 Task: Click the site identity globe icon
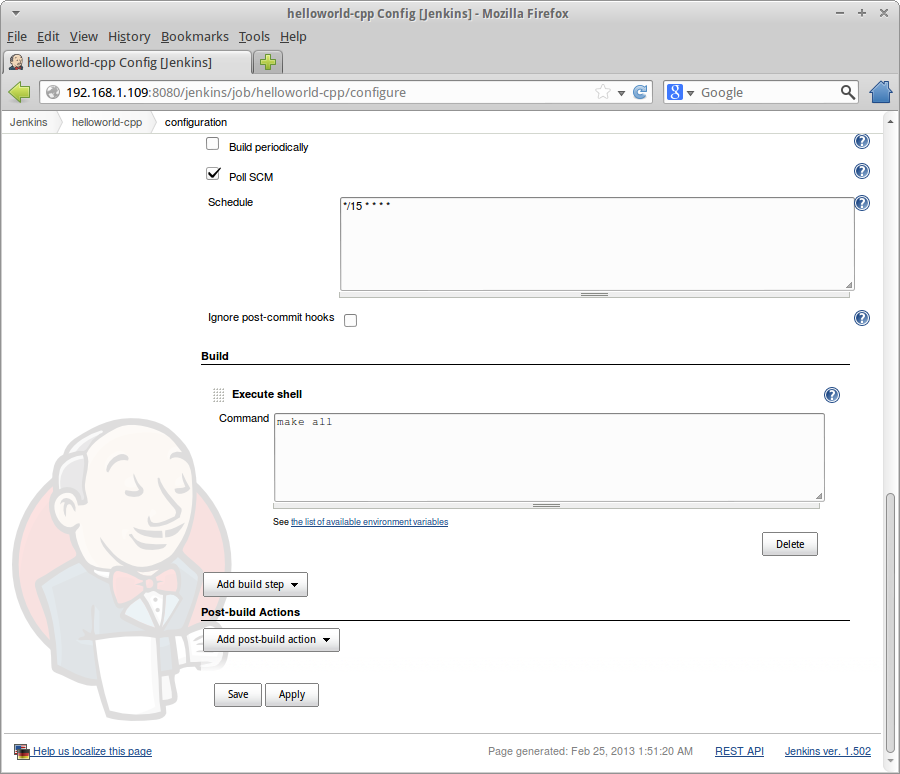coord(53,92)
